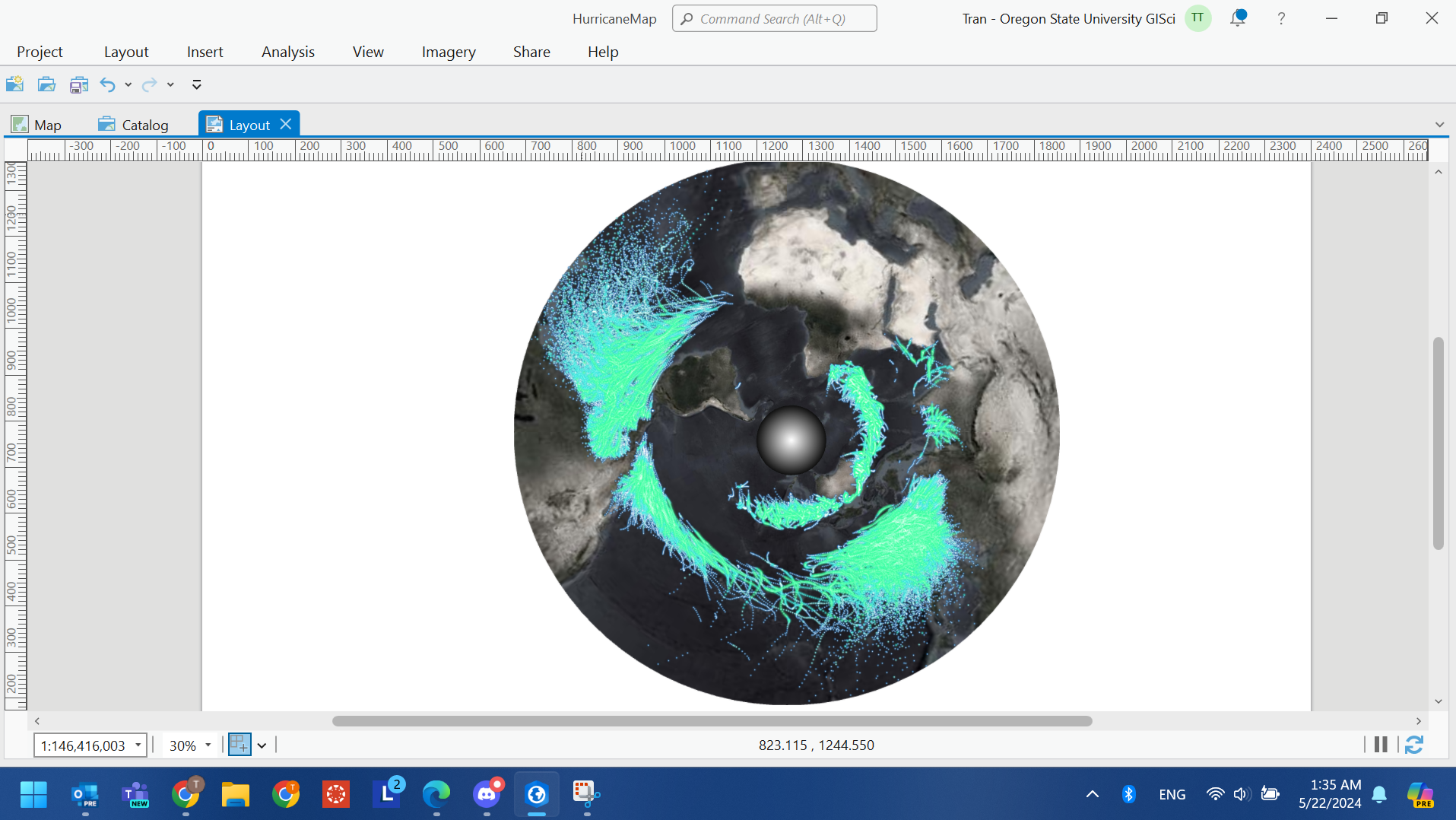Save the project using the toolbar
This screenshot has width=1456, height=820.
click(78, 84)
